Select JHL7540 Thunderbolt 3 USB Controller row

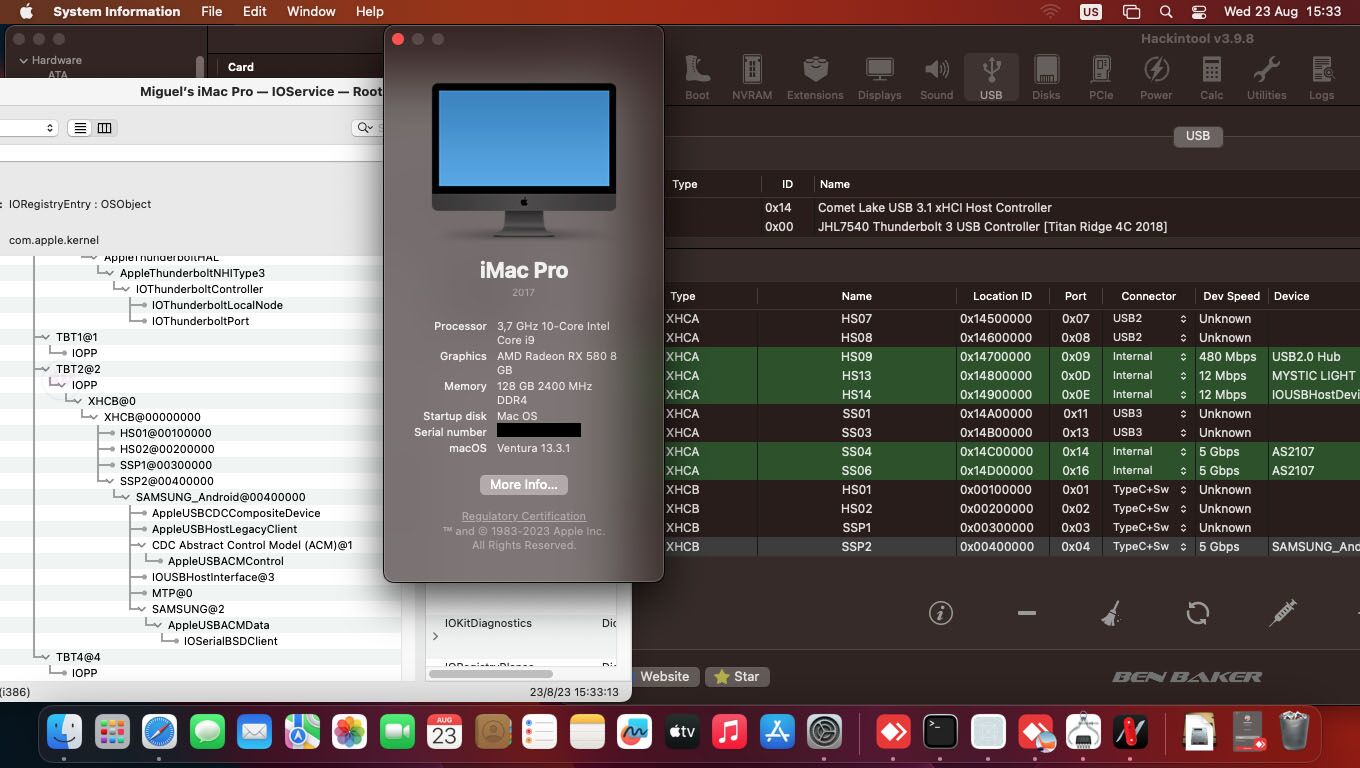click(x=1012, y=227)
